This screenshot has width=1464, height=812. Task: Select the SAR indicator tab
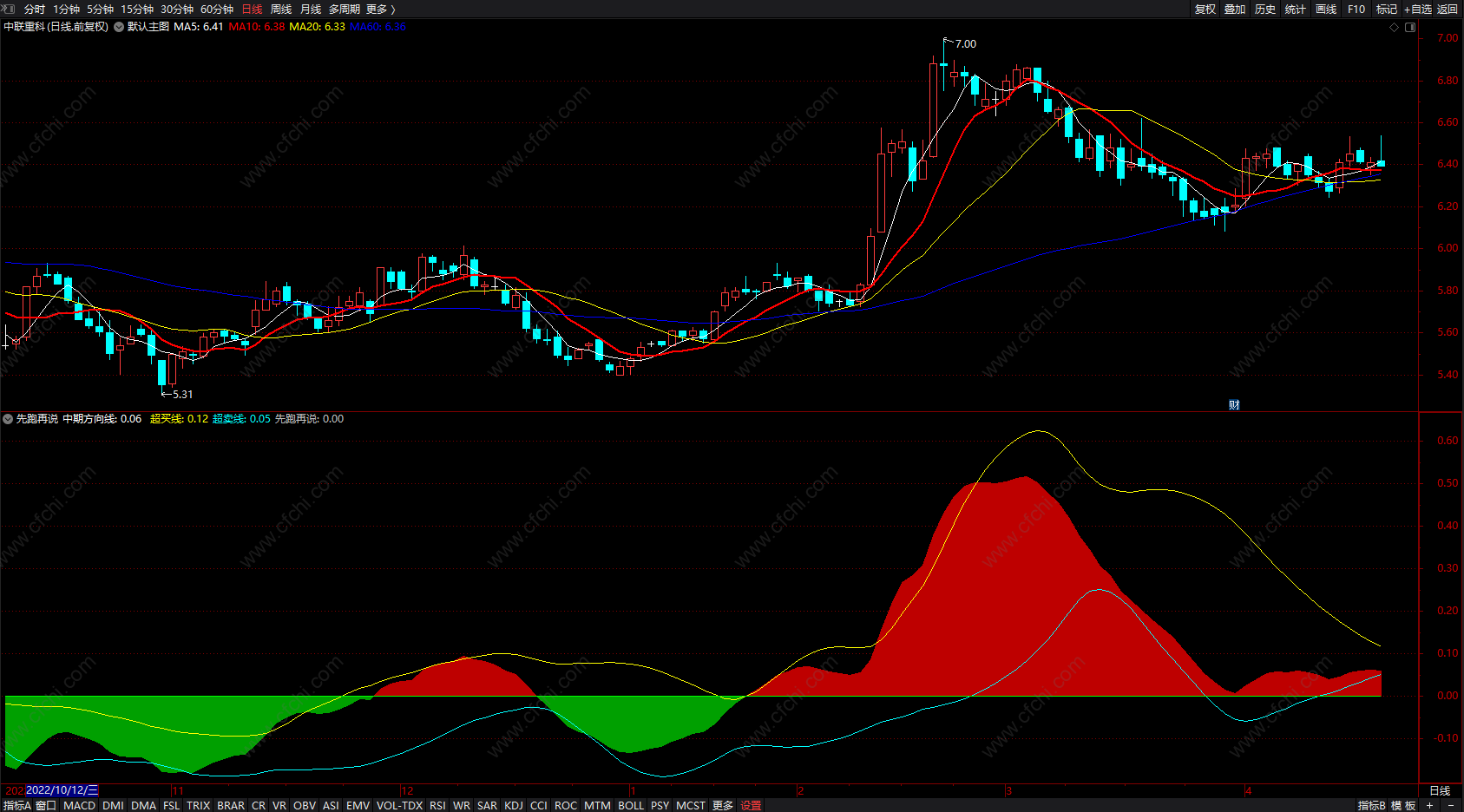coord(488,805)
